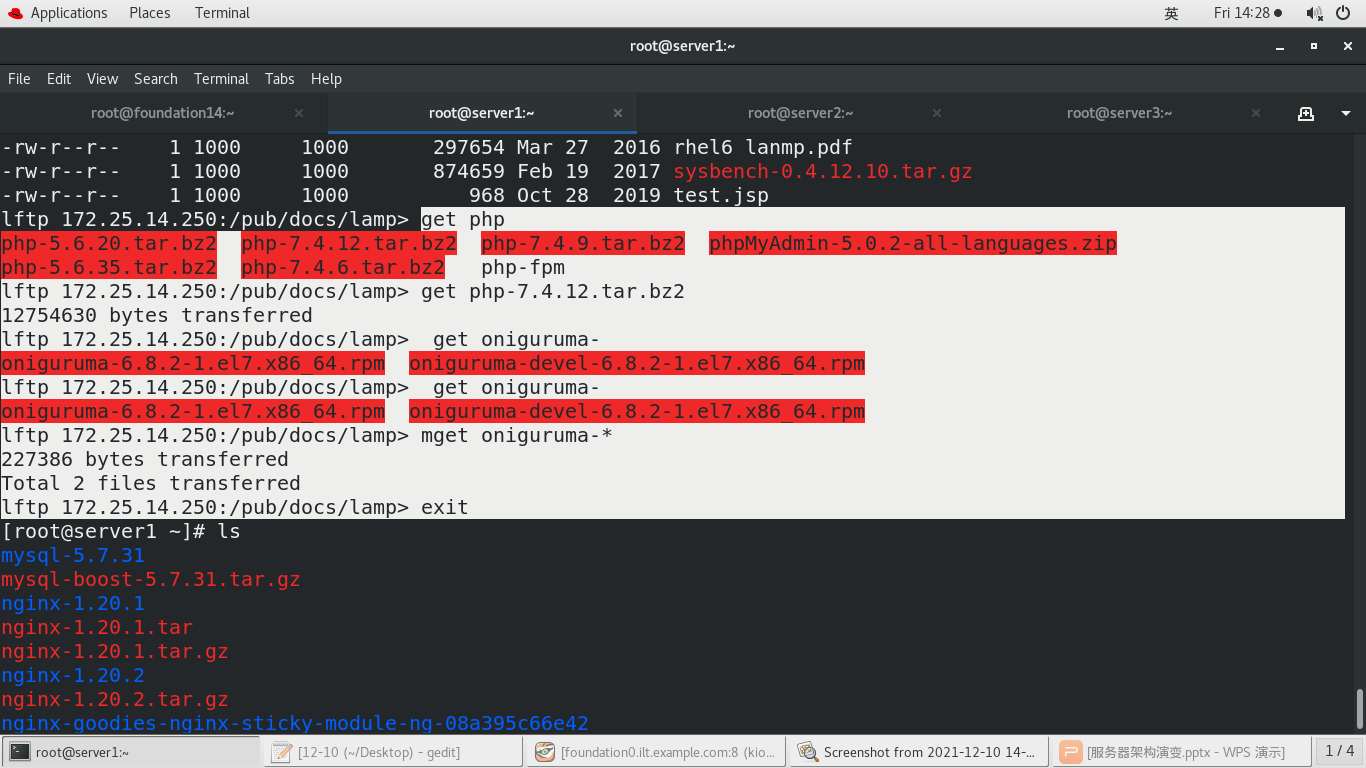Screen dimensions: 1366x768
Task: Open the clock showing Fri 14:28
Action: (1247, 13)
